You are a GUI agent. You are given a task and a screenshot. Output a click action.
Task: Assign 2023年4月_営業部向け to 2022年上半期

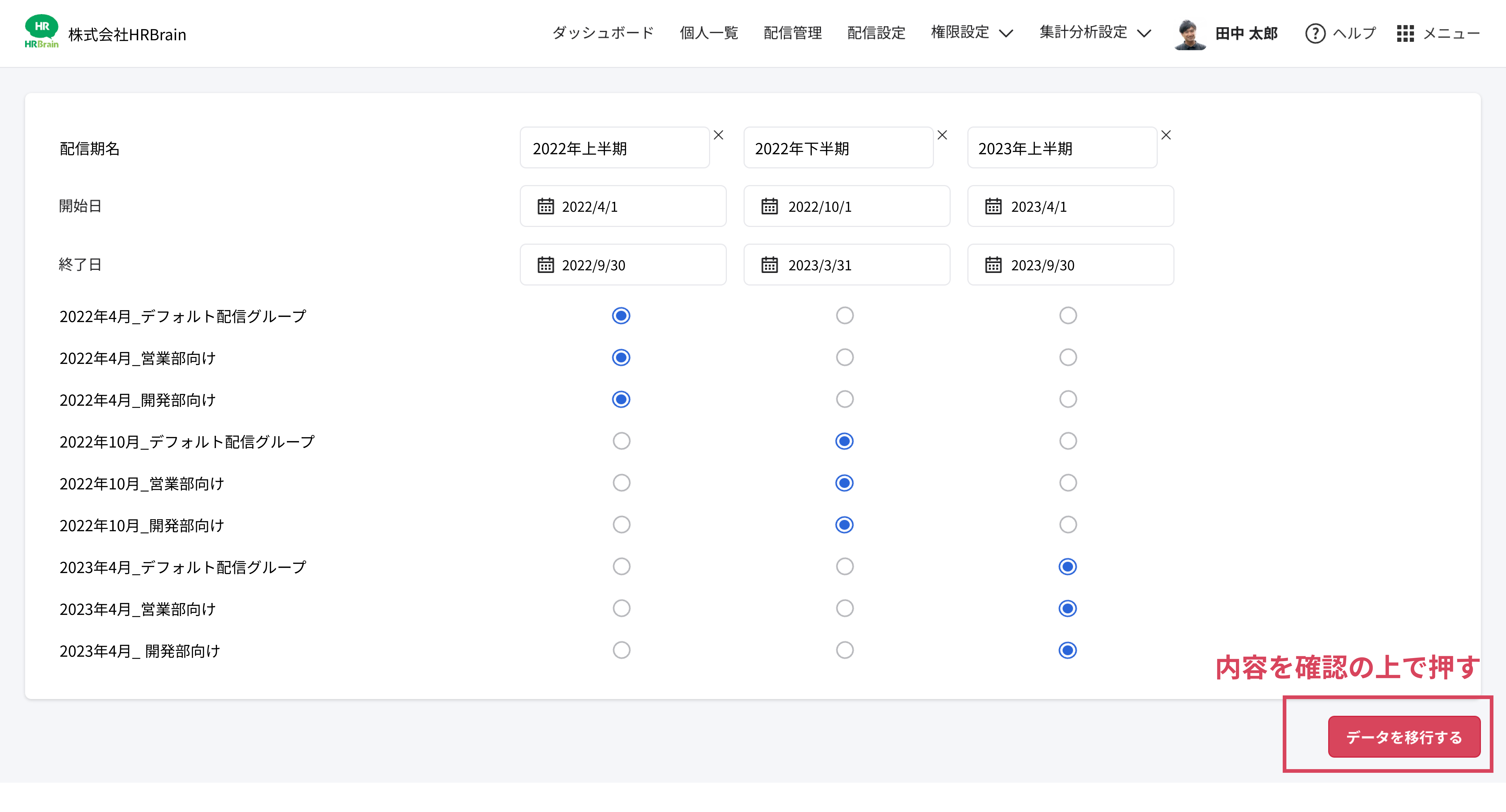(x=621, y=609)
